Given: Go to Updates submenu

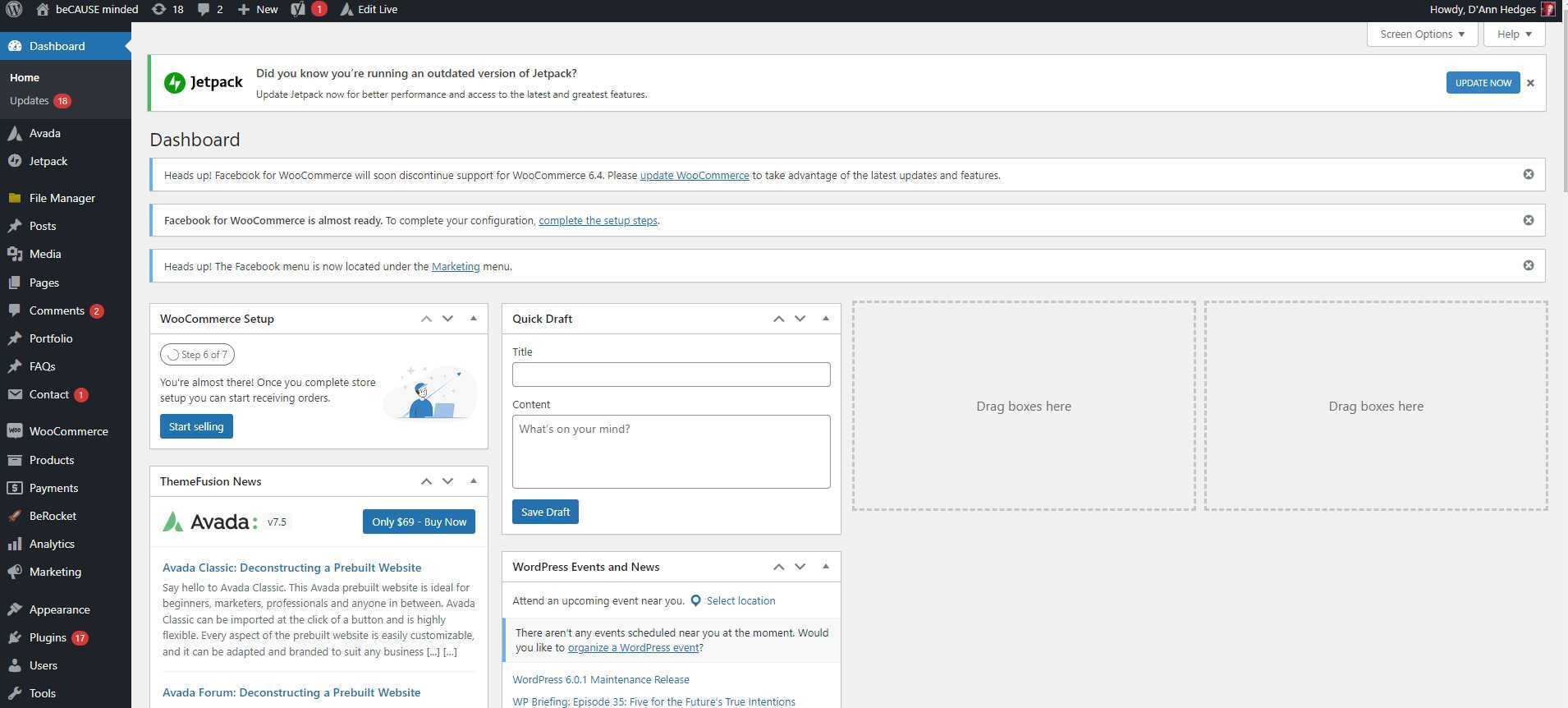Looking at the screenshot, I should tap(39, 101).
